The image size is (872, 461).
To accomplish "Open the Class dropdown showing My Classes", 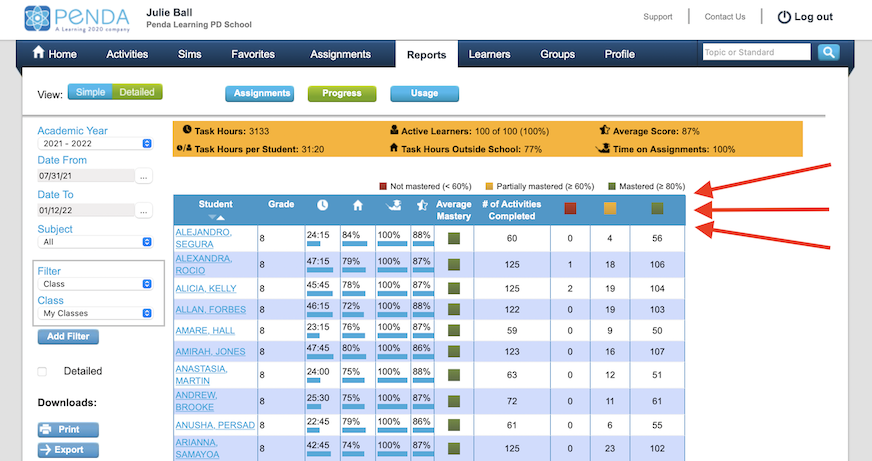I will (95, 313).
